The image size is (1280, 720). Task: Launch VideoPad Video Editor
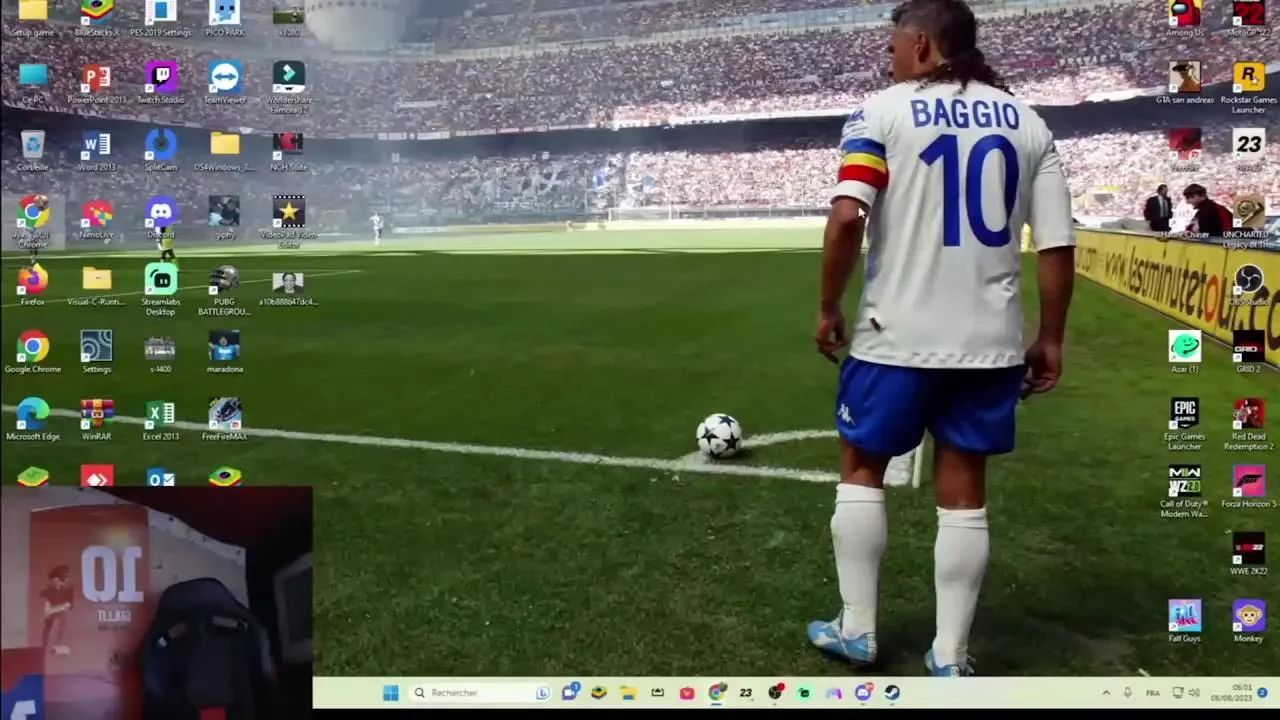point(288,222)
